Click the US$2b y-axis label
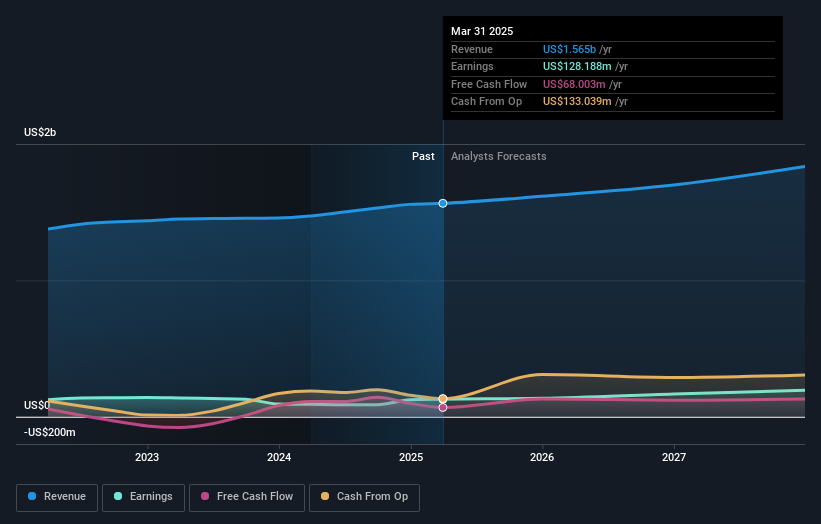 (x=40, y=132)
